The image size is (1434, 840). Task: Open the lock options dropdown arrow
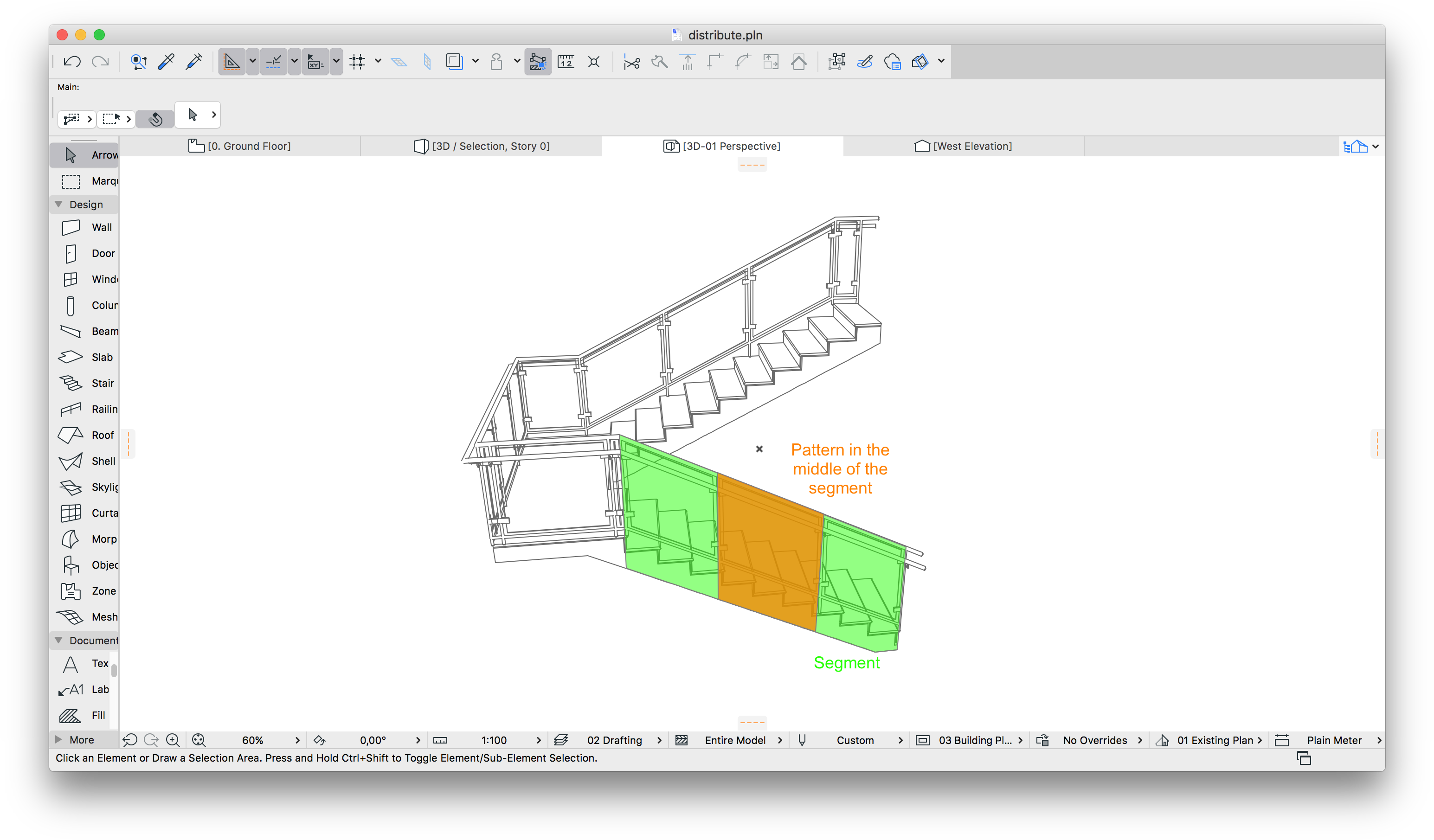click(517, 62)
